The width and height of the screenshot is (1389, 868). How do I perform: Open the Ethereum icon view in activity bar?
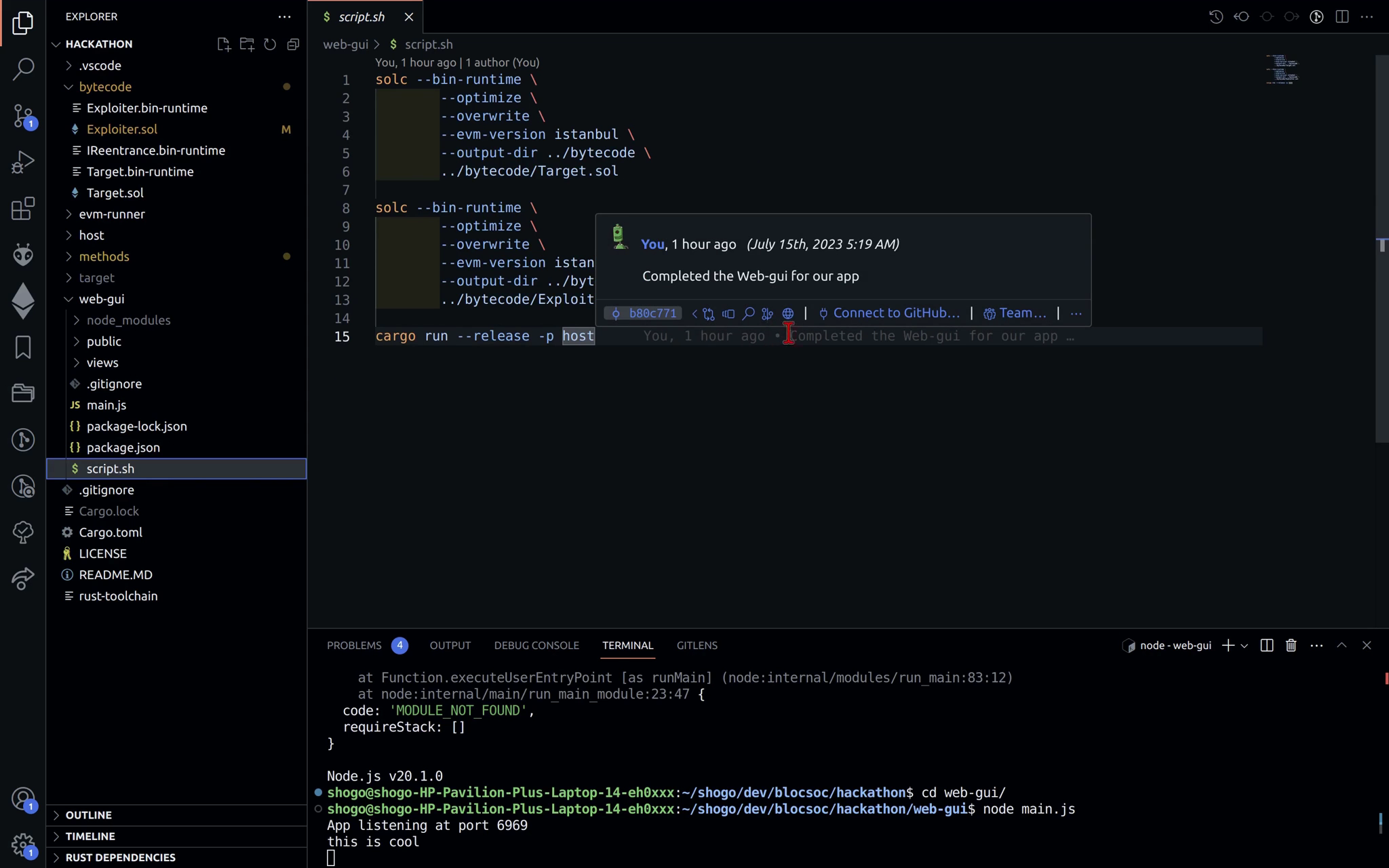click(x=23, y=300)
